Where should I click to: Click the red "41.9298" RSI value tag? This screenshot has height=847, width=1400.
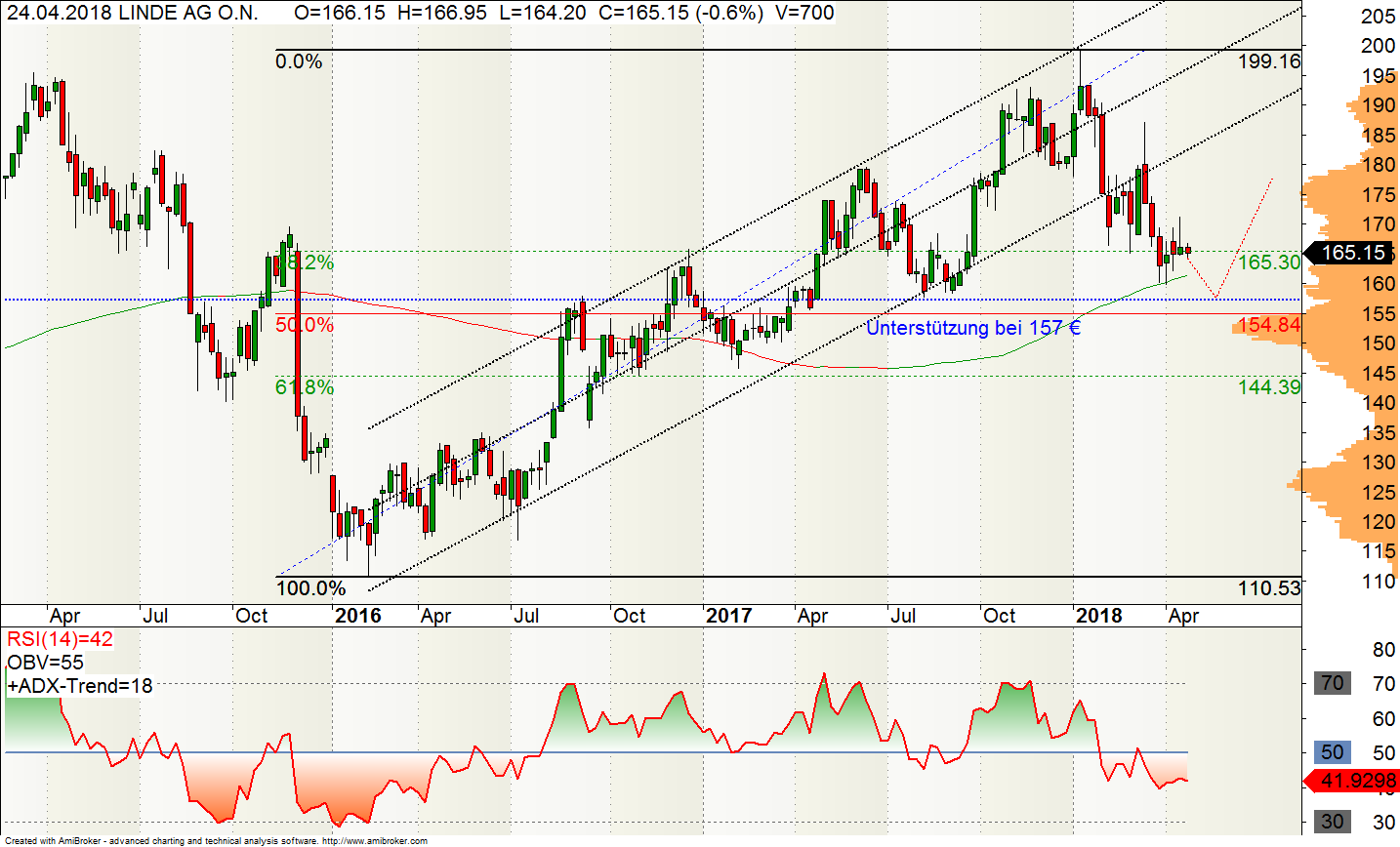[x=1351, y=782]
